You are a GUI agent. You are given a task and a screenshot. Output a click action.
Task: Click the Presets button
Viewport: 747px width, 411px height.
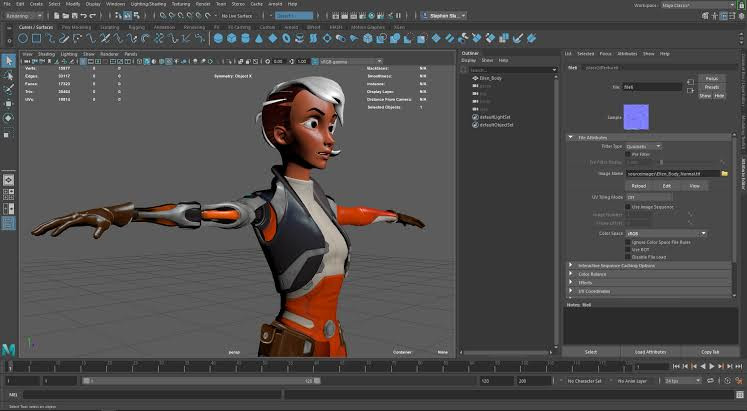[x=712, y=87]
